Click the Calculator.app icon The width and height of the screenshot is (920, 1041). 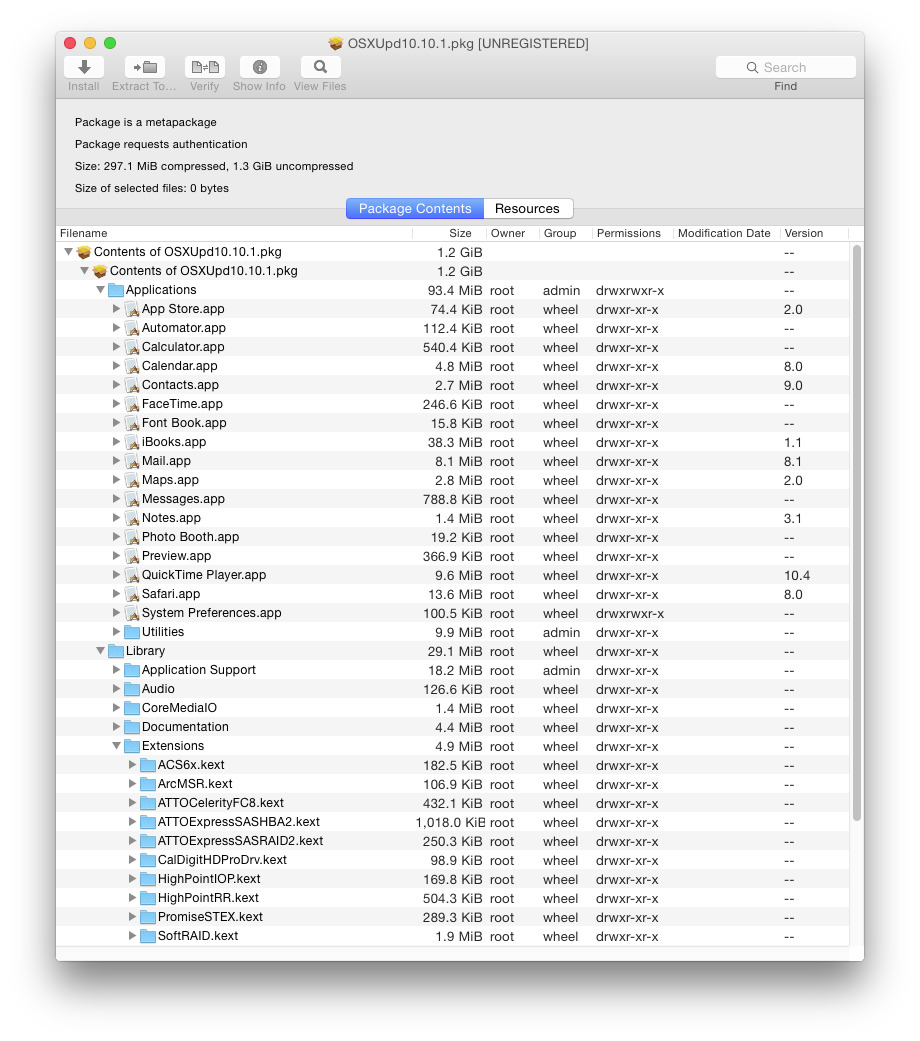coord(132,347)
